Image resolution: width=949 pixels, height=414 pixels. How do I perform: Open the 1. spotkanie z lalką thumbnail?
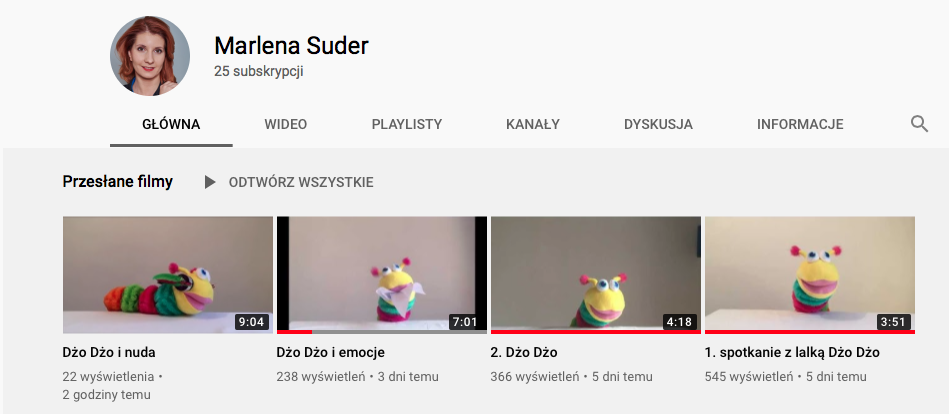pos(810,275)
